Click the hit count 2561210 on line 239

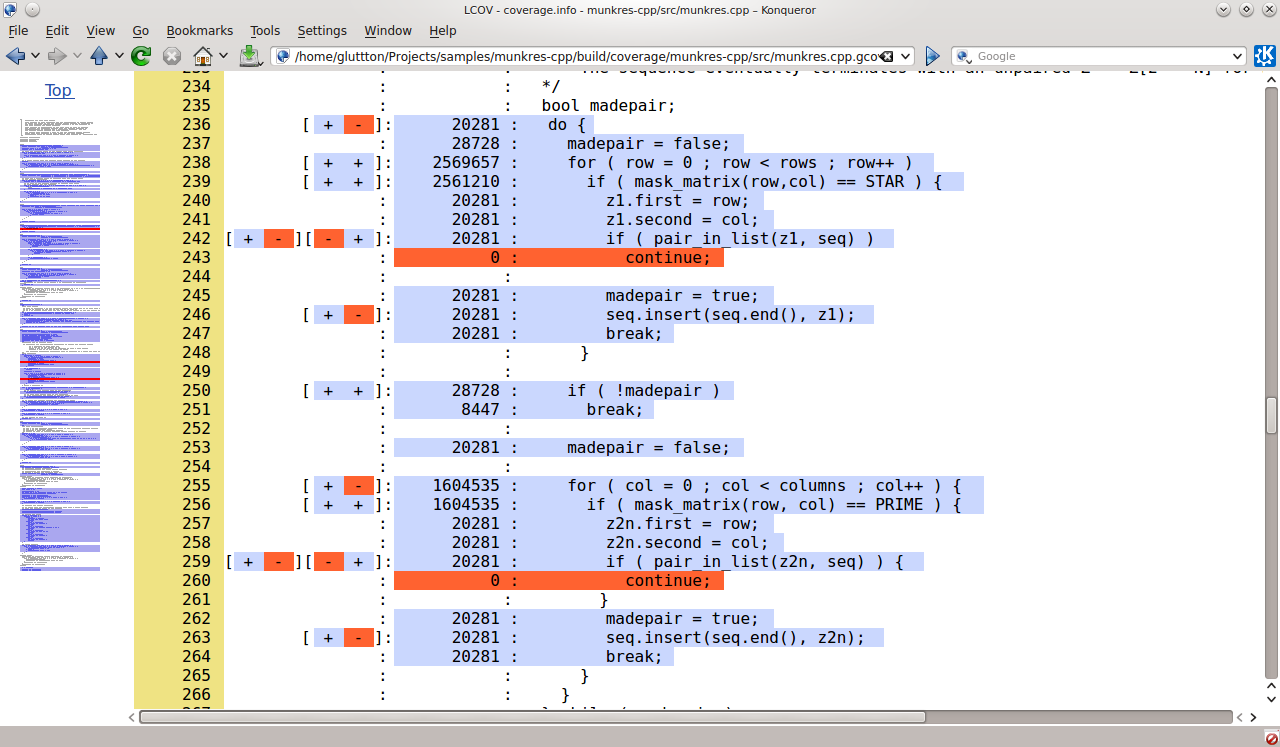pos(465,181)
